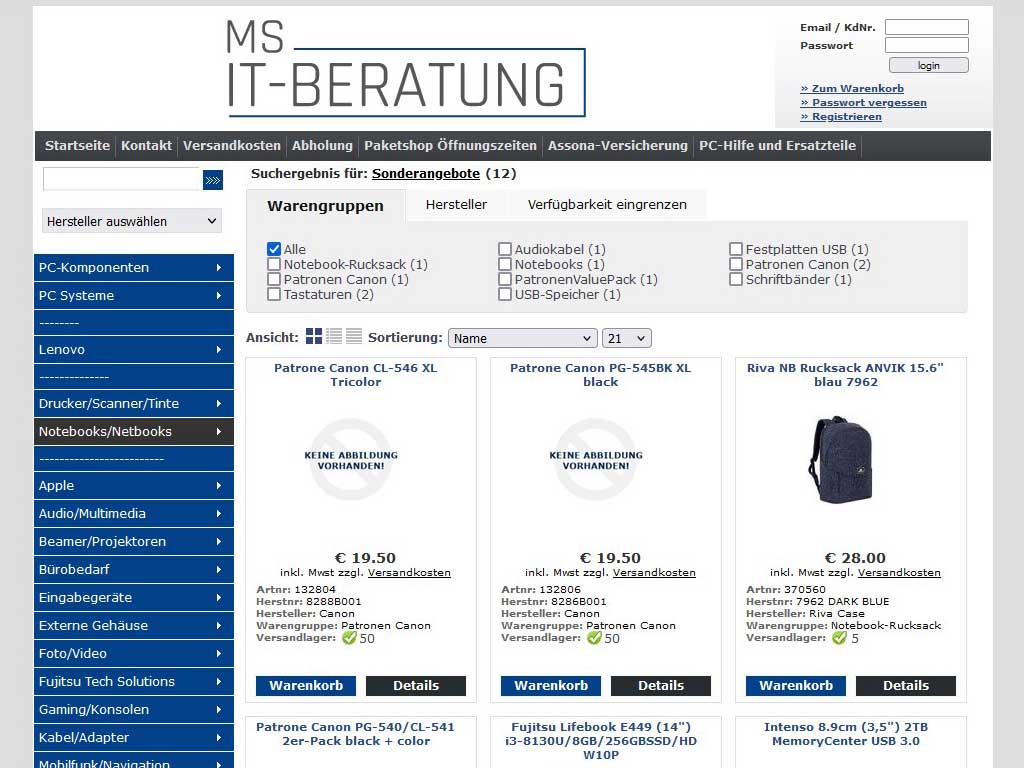Open Riva rucksack product image
The image size is (1024, 768).
click(841, 459)
